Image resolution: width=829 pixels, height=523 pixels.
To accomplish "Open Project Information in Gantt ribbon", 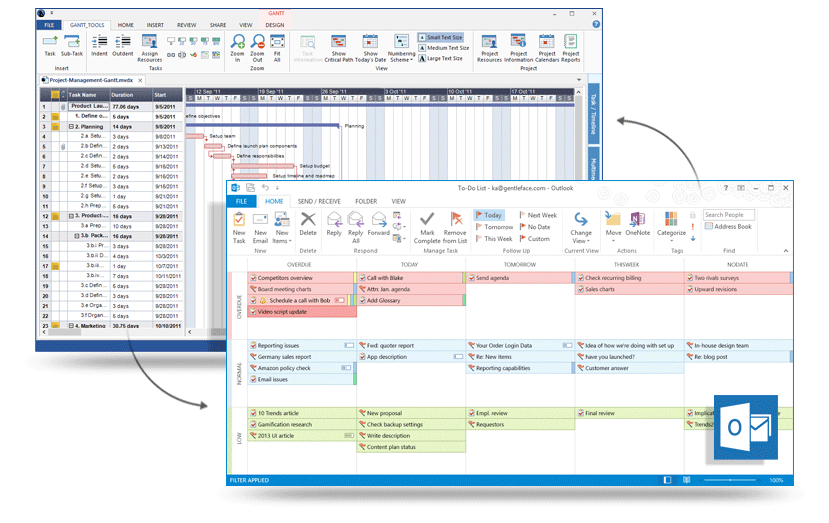I will coord(518,48).
